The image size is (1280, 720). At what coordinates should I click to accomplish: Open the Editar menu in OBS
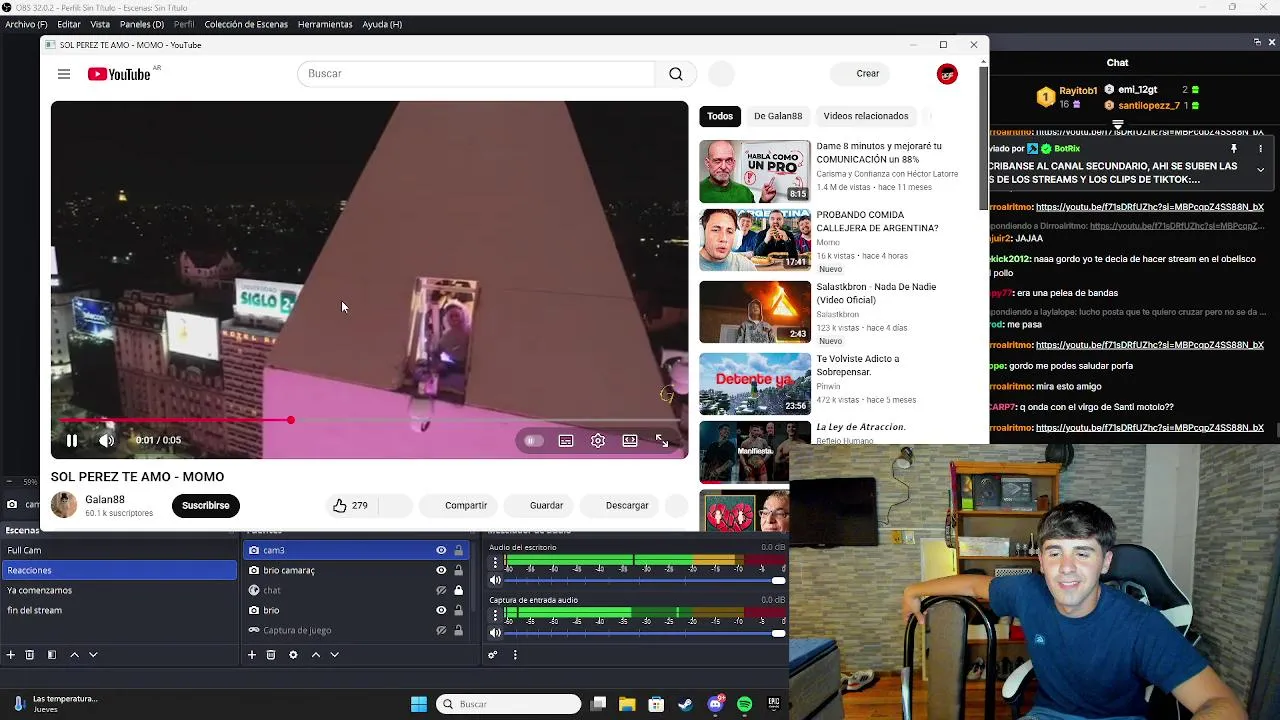tap(69, 24)
